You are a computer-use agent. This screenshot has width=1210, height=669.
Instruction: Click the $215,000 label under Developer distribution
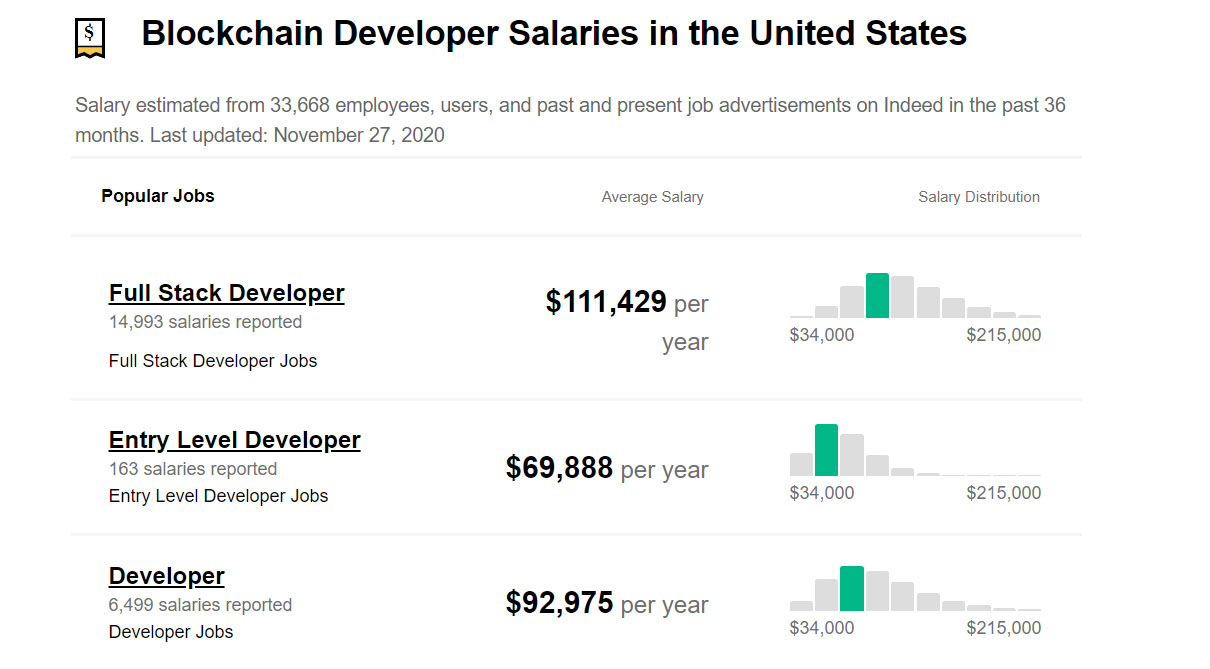tap(1004, 627)
